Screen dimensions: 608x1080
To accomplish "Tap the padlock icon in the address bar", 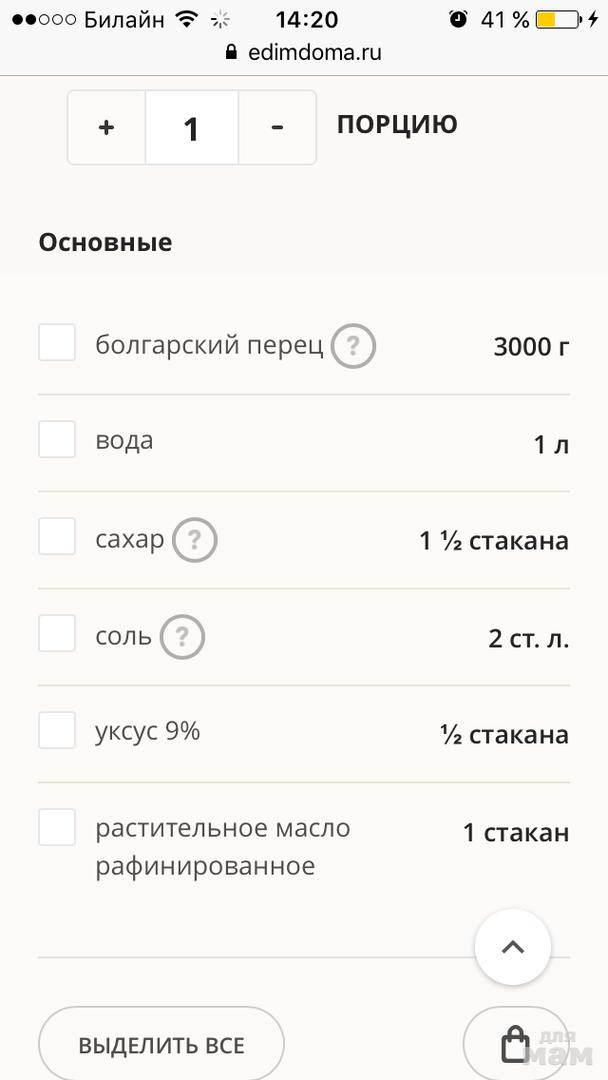I will click(232, 53).
